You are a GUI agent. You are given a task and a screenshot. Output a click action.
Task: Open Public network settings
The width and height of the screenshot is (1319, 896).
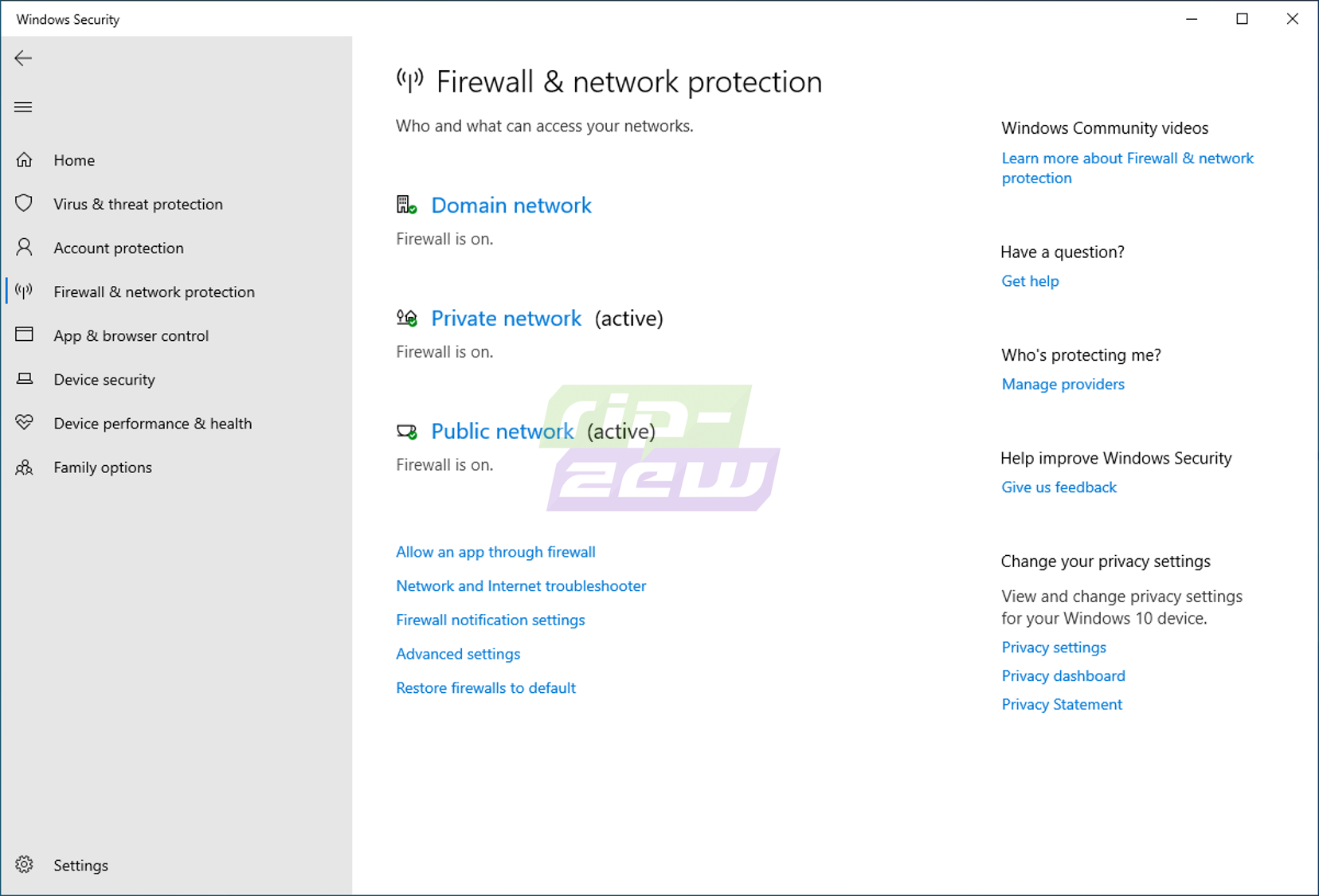[x=502, y=431]
